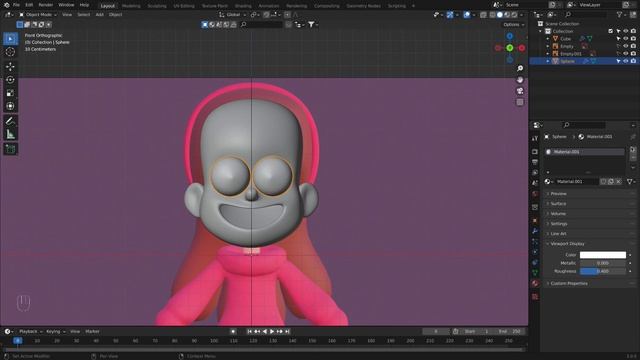This screenshot has width=640, height=360.
Task: Switch to the Shading workspace tab
Action: [243, 6]
